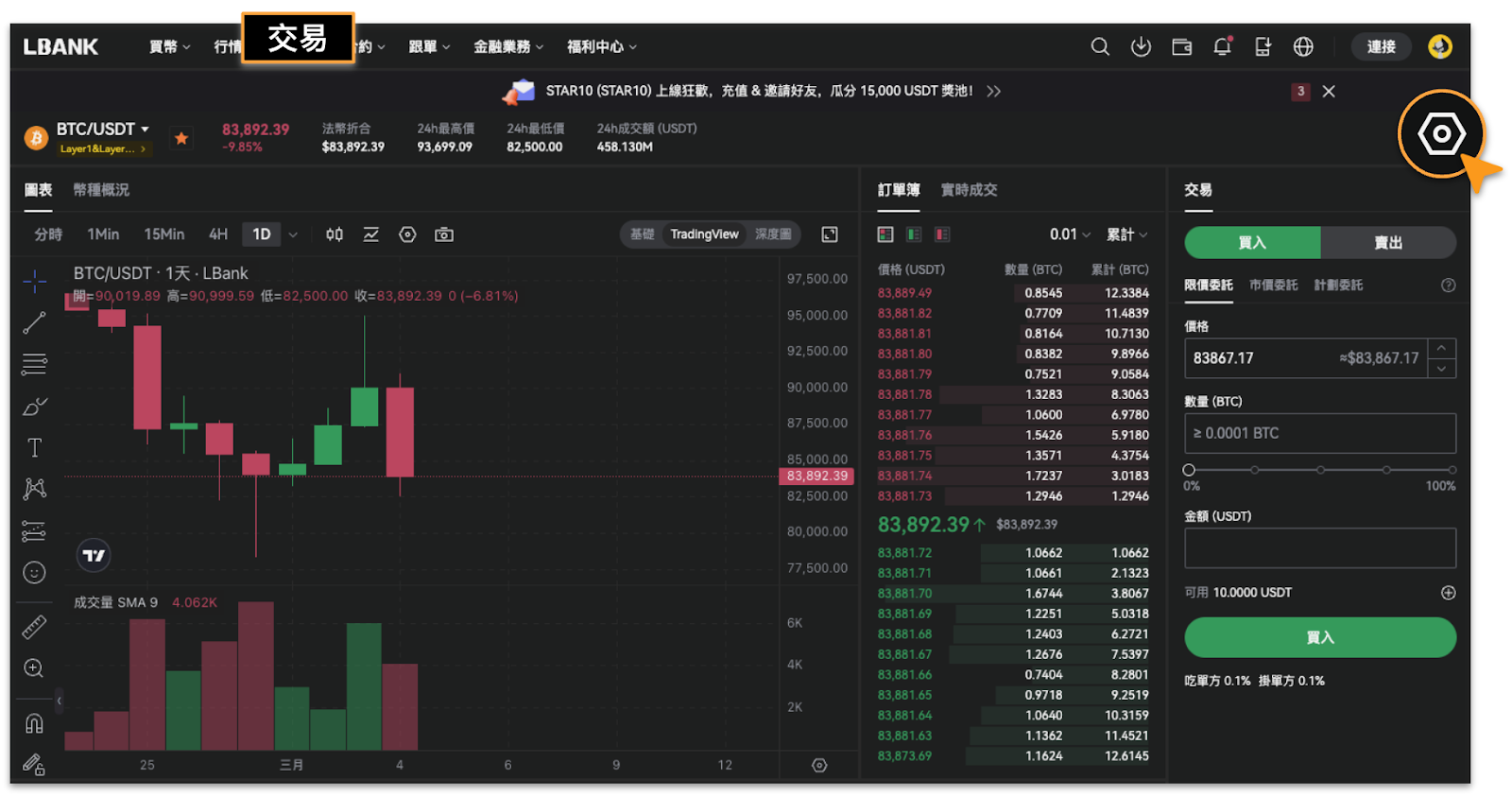Expand chart to fullscreen
This screenshot has width=1512, height=797.
(x=830, y=234)
